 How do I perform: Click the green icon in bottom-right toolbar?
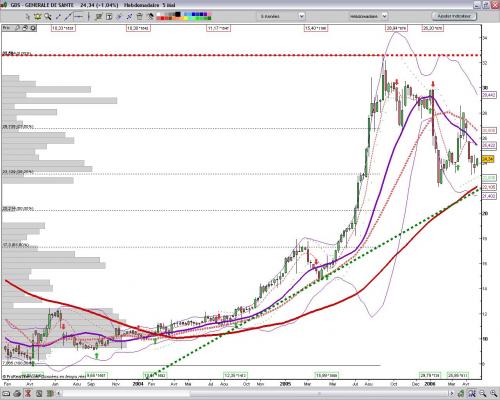point(461,394)
